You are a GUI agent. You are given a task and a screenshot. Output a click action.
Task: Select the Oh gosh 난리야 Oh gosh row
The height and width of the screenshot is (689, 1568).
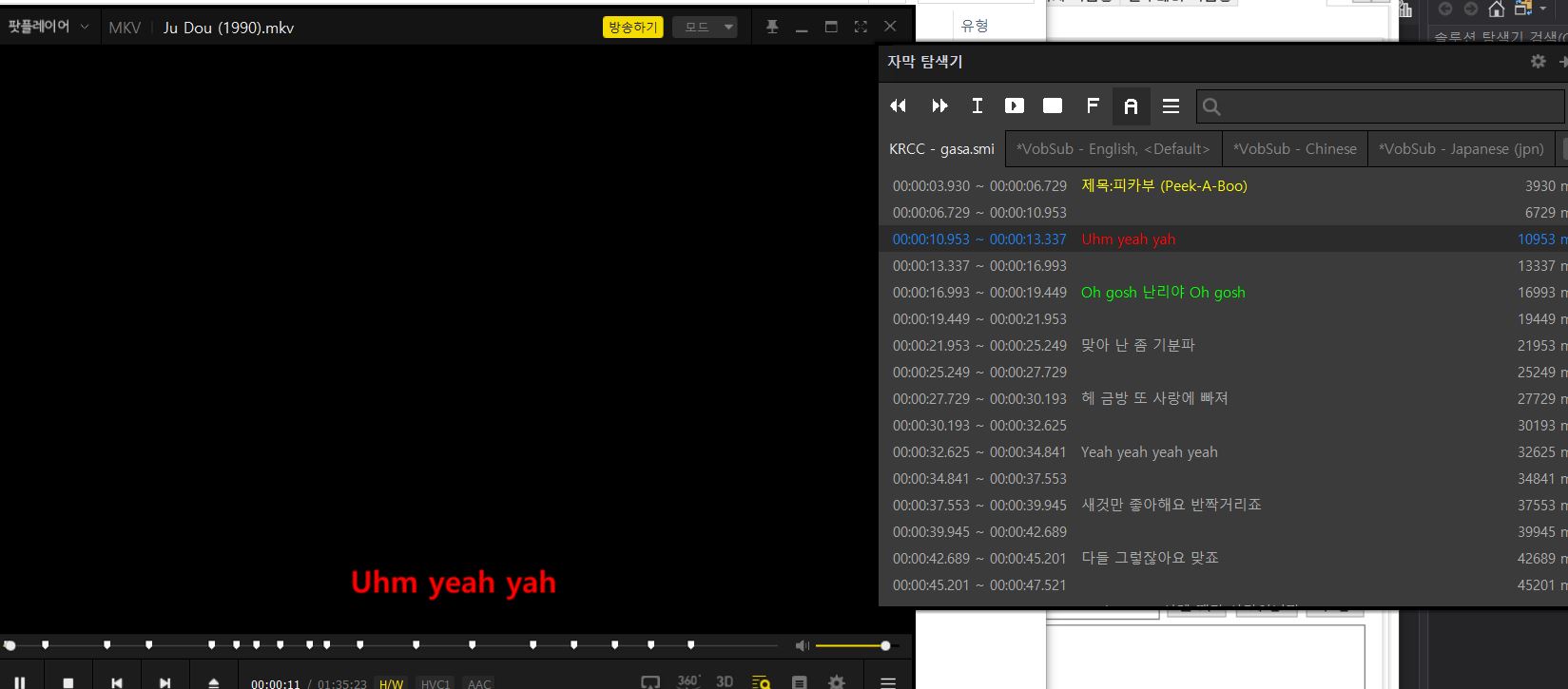tap(1223, 292)
